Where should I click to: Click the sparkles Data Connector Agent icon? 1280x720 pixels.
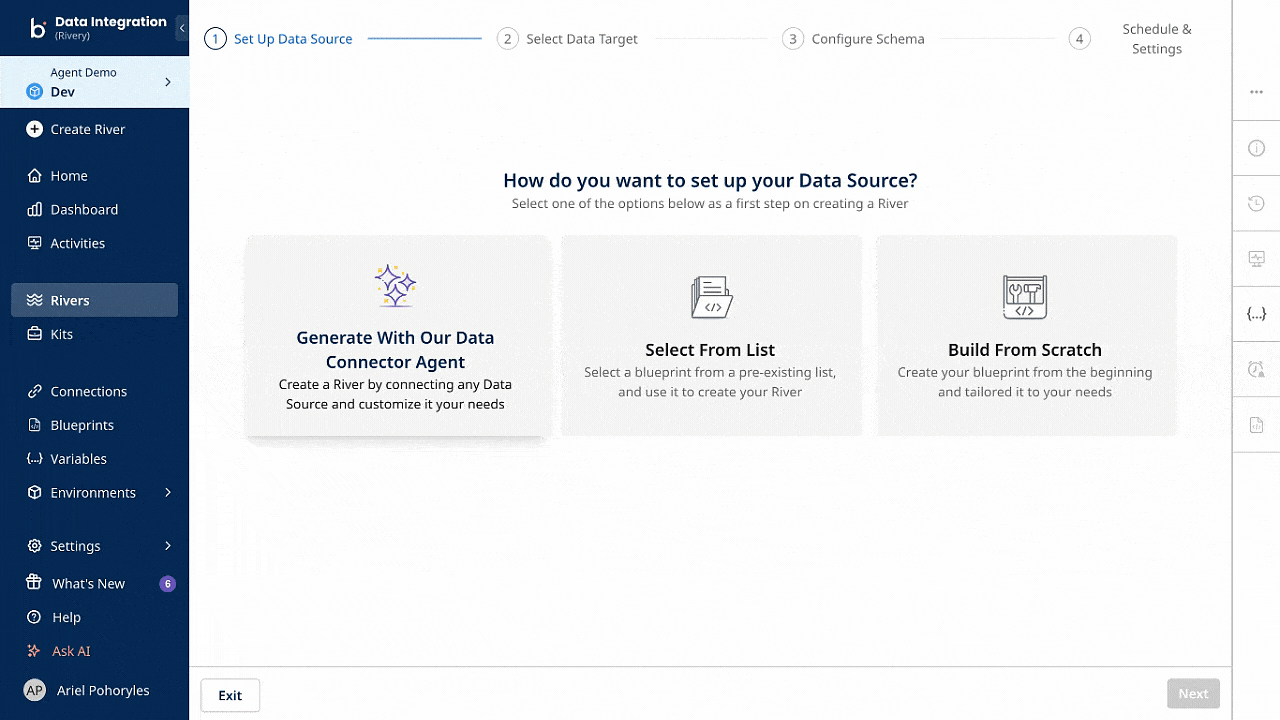[395, 286]
